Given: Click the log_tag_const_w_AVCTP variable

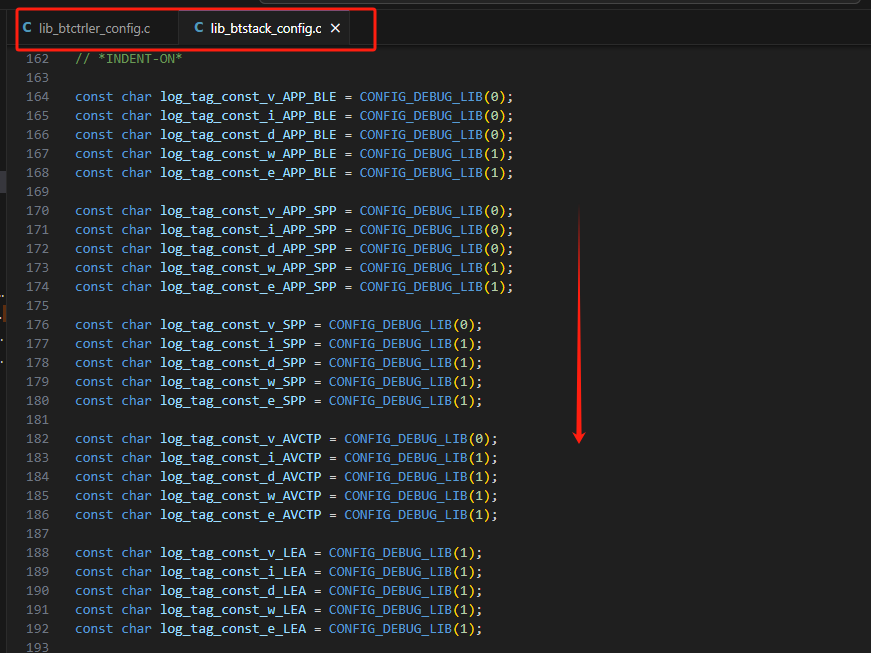Looking at the screenshot, I should [241, 496].
